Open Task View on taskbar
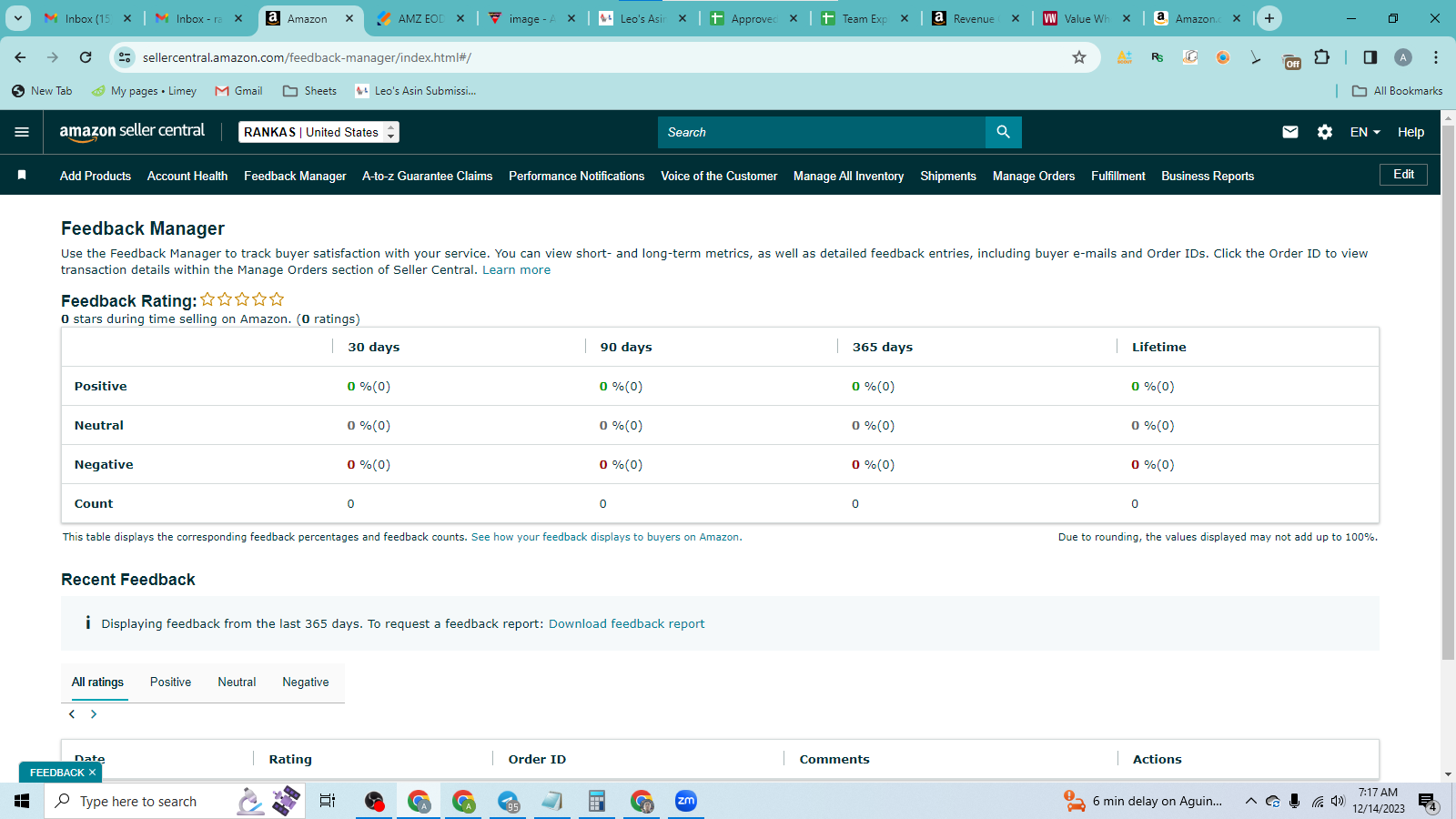 tap(328, 801)
